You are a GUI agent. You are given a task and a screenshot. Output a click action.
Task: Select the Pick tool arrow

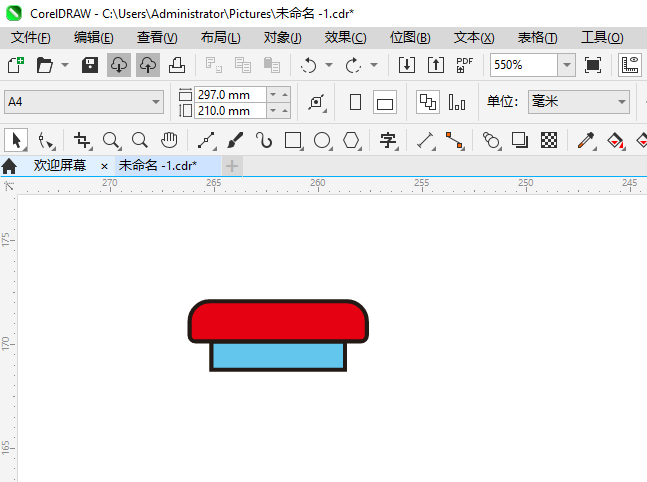[x=16, y=140]
